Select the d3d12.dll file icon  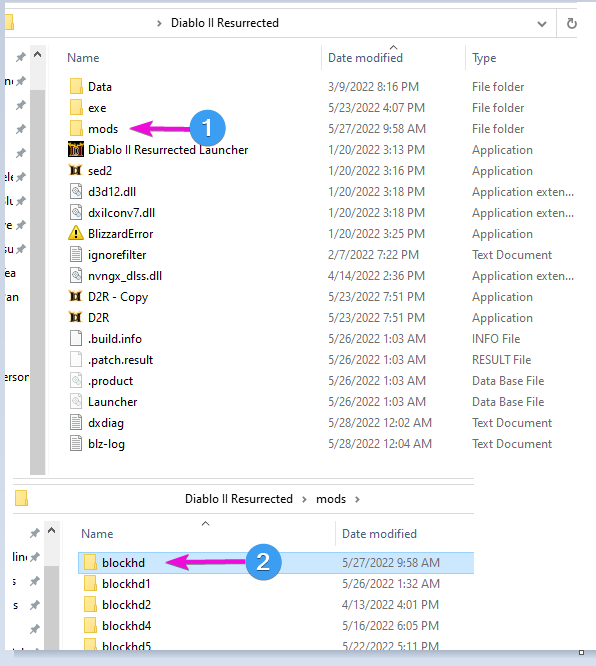(76, 192)
